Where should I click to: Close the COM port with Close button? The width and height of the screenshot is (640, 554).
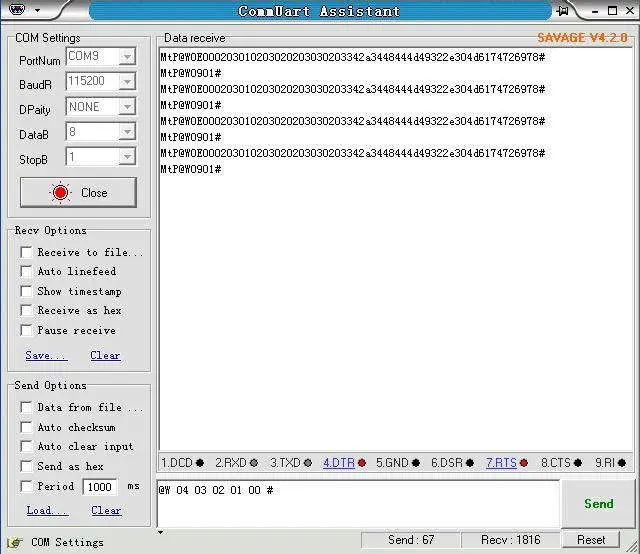click(x=78, y=192)
